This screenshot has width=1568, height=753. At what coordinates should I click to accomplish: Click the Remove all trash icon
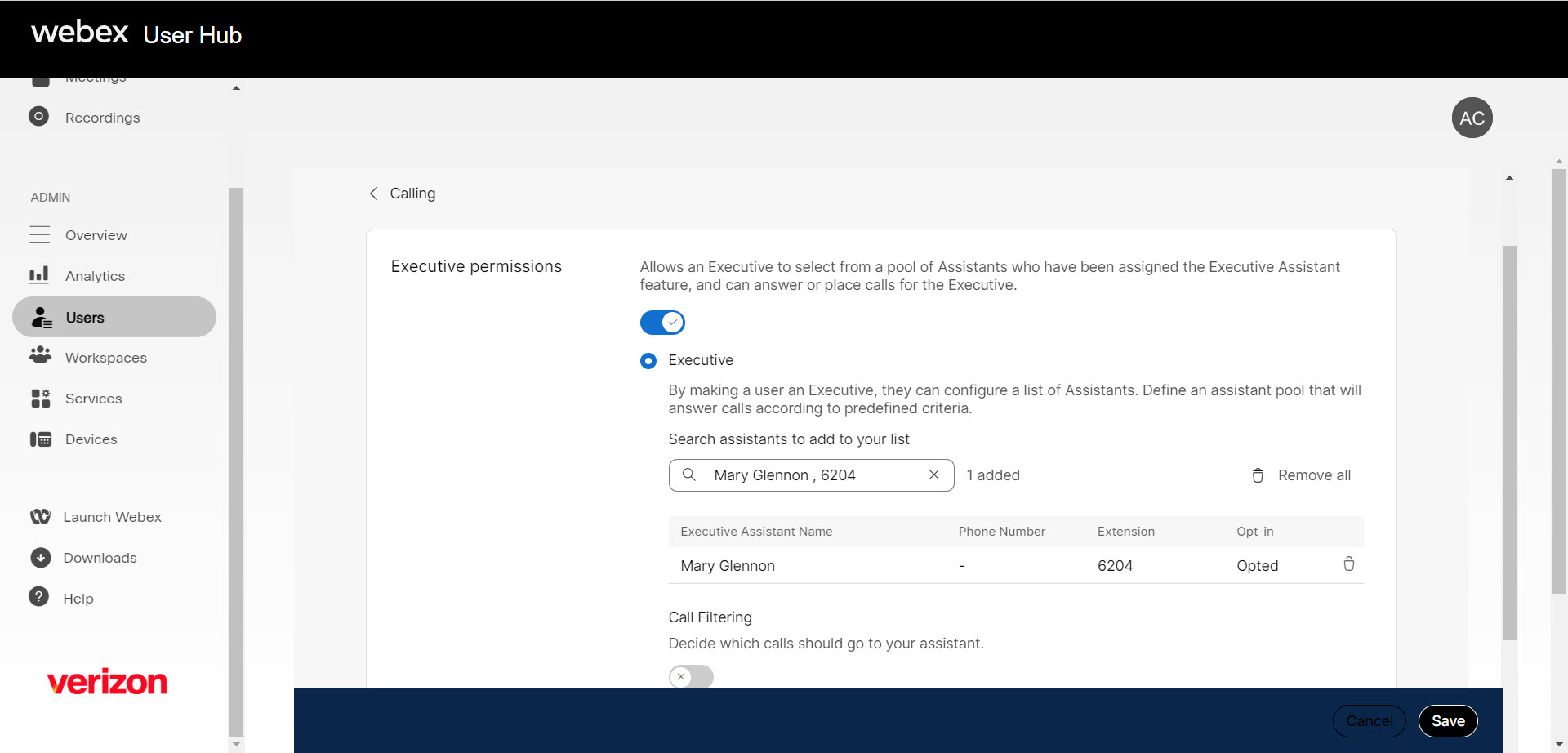(1258, 475)
